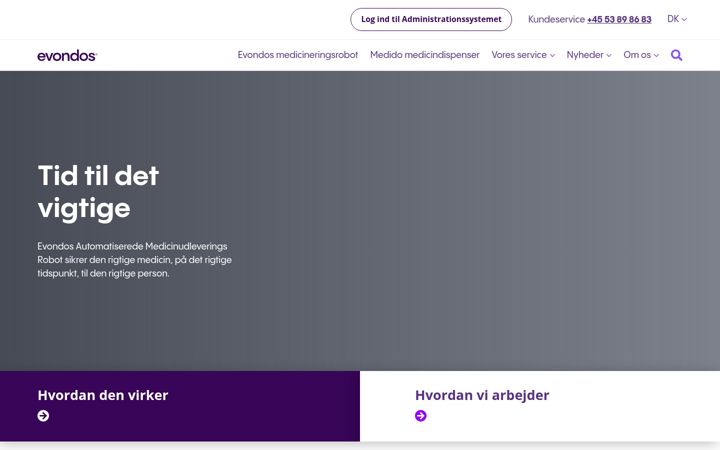Open the DK language dropdown

(677, 19)
